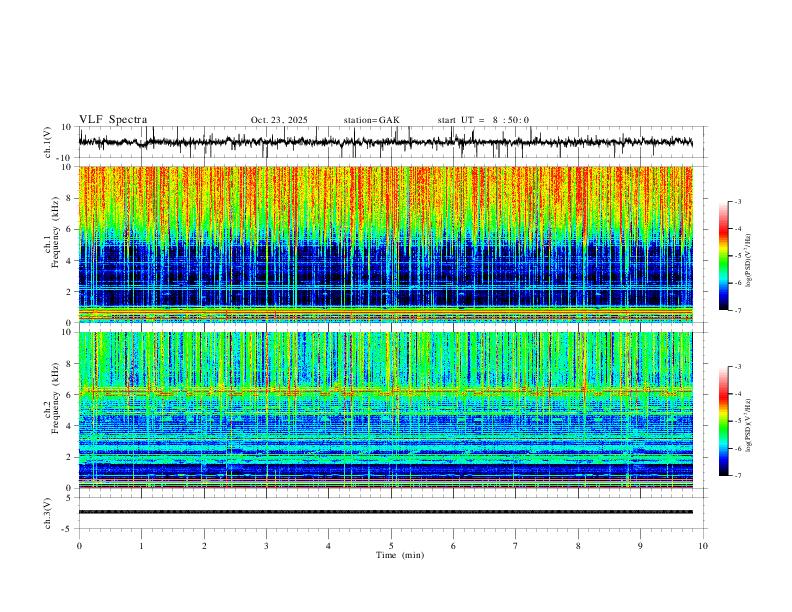Click the "station=GAK" label
792x612 pixels.
371,120
